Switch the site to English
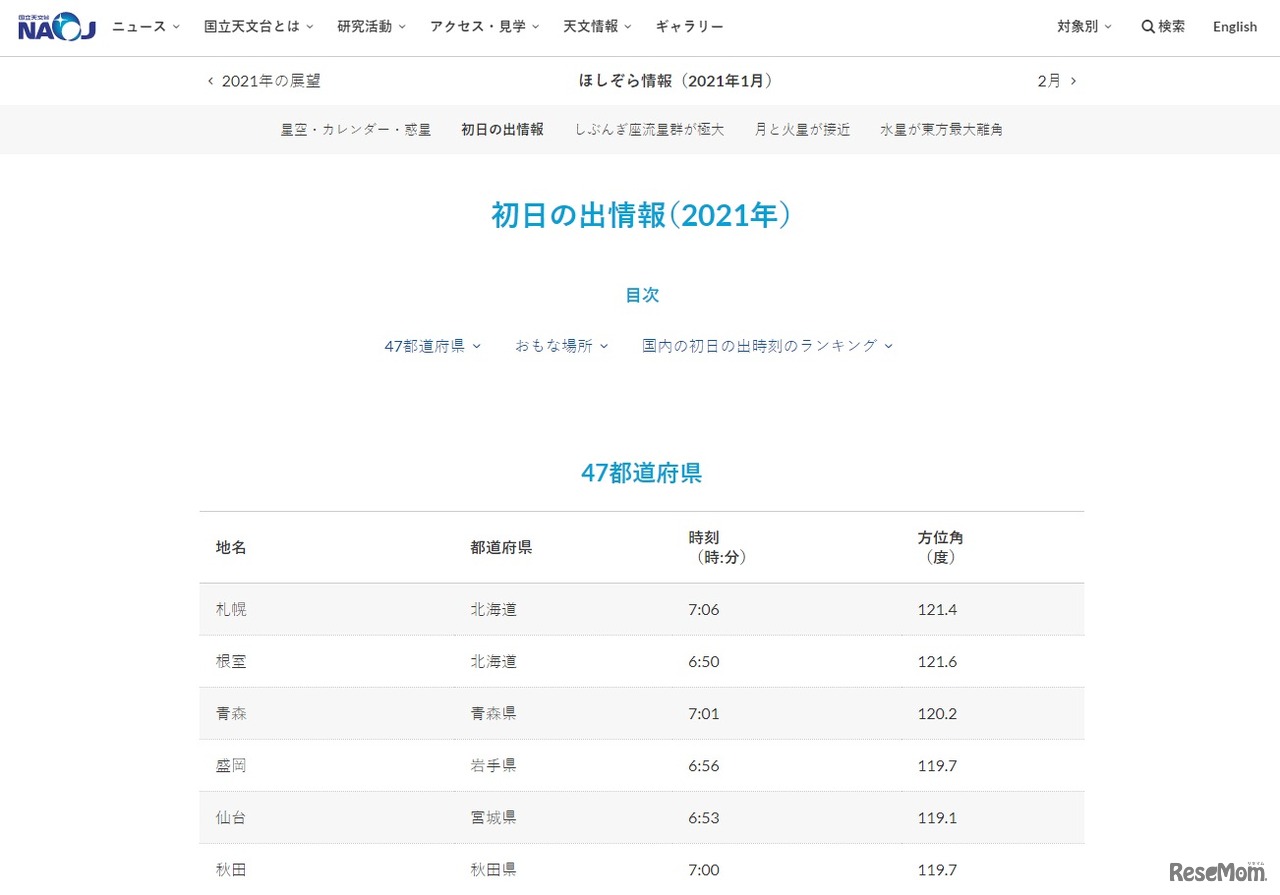Screen dimensions: 1280x895 [1235, 27]
